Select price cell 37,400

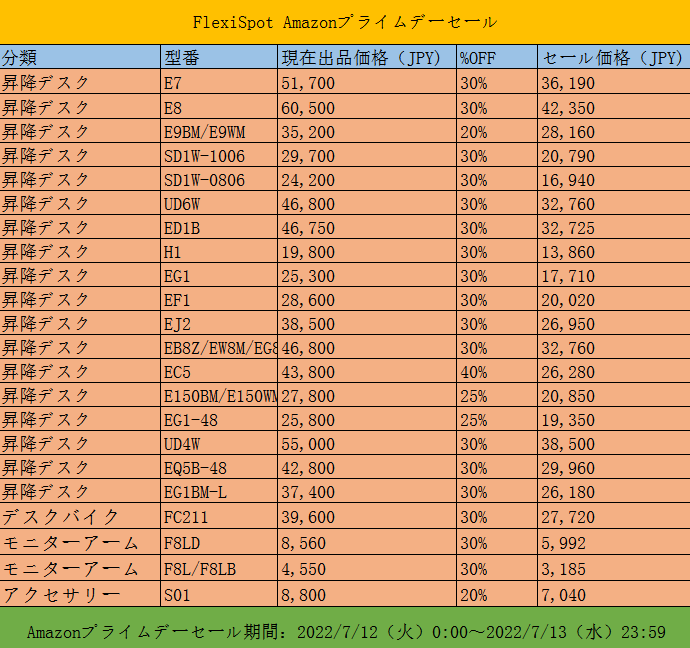(x=367, y=491)
